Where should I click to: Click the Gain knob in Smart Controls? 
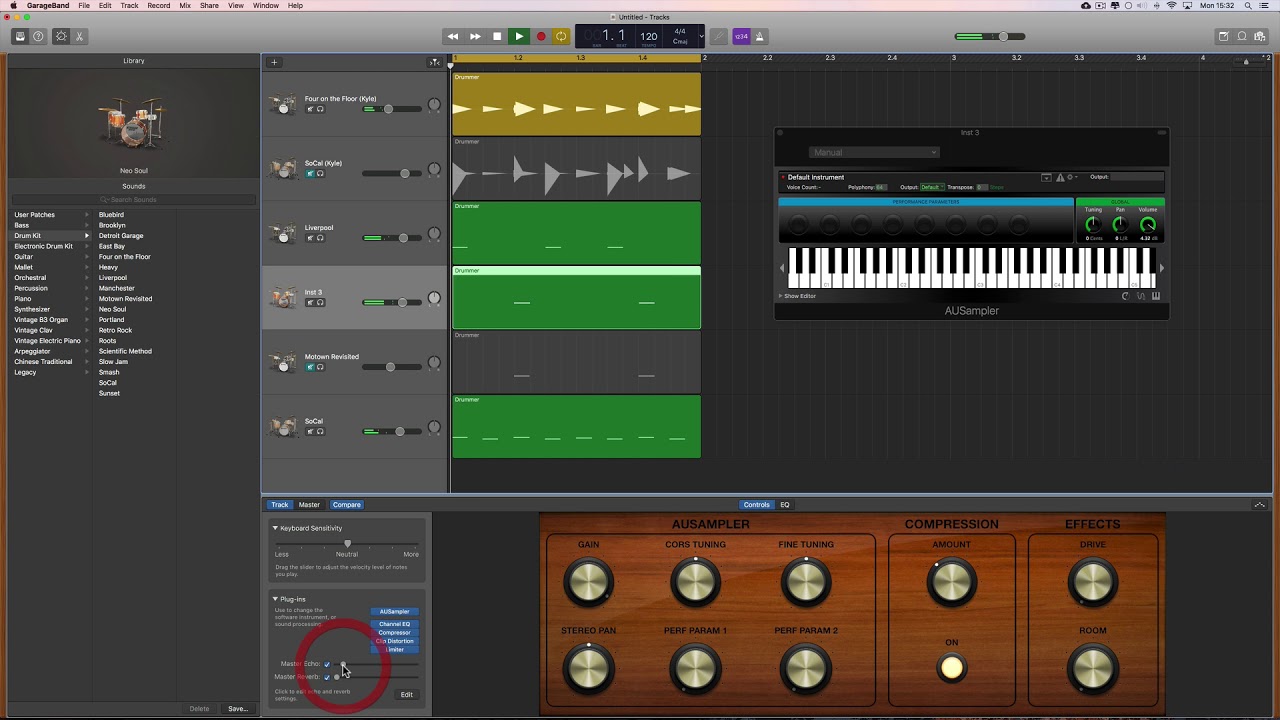[589, 583]
